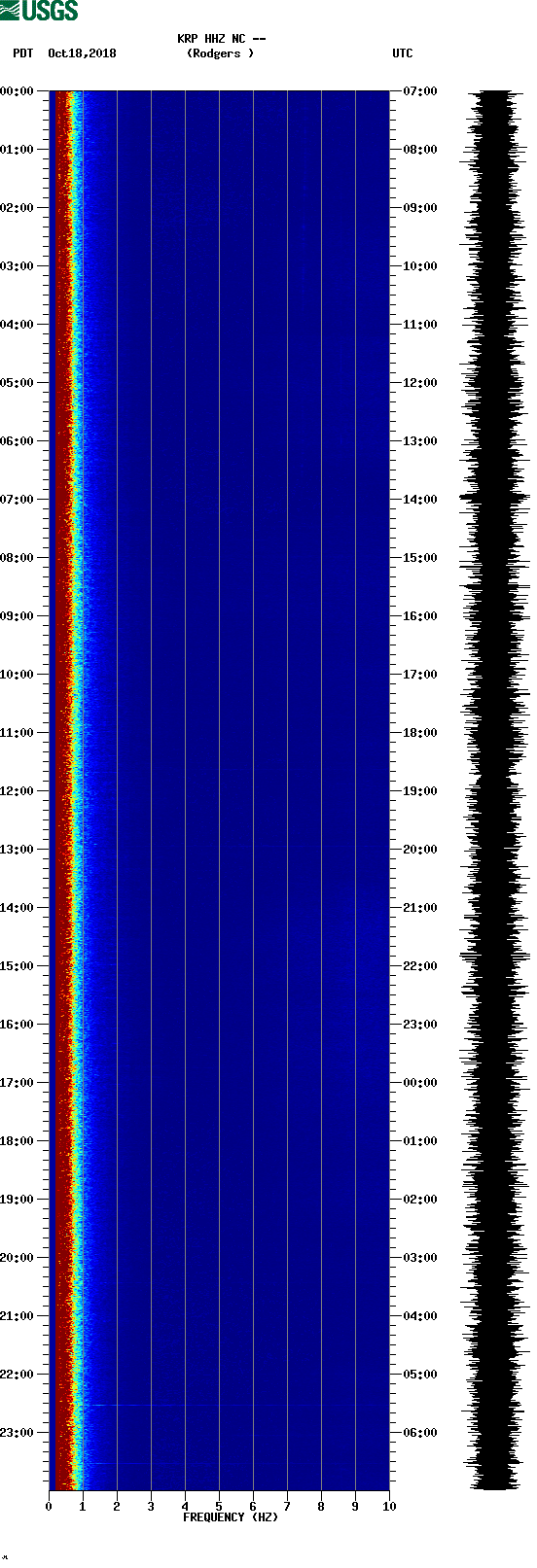This screenshot has height=1568, width=537.
Task: Click the 'PDT' timezone label
Action: coord(22,53)
